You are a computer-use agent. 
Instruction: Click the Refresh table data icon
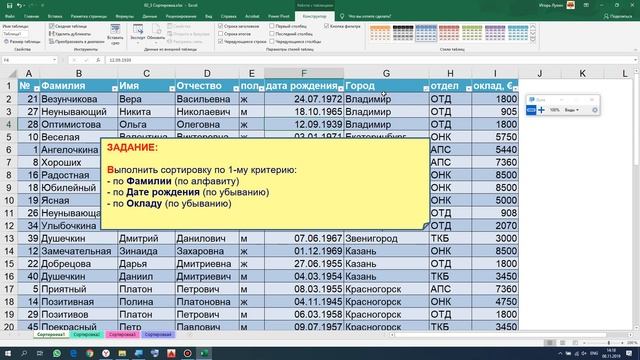click(156, 29)
